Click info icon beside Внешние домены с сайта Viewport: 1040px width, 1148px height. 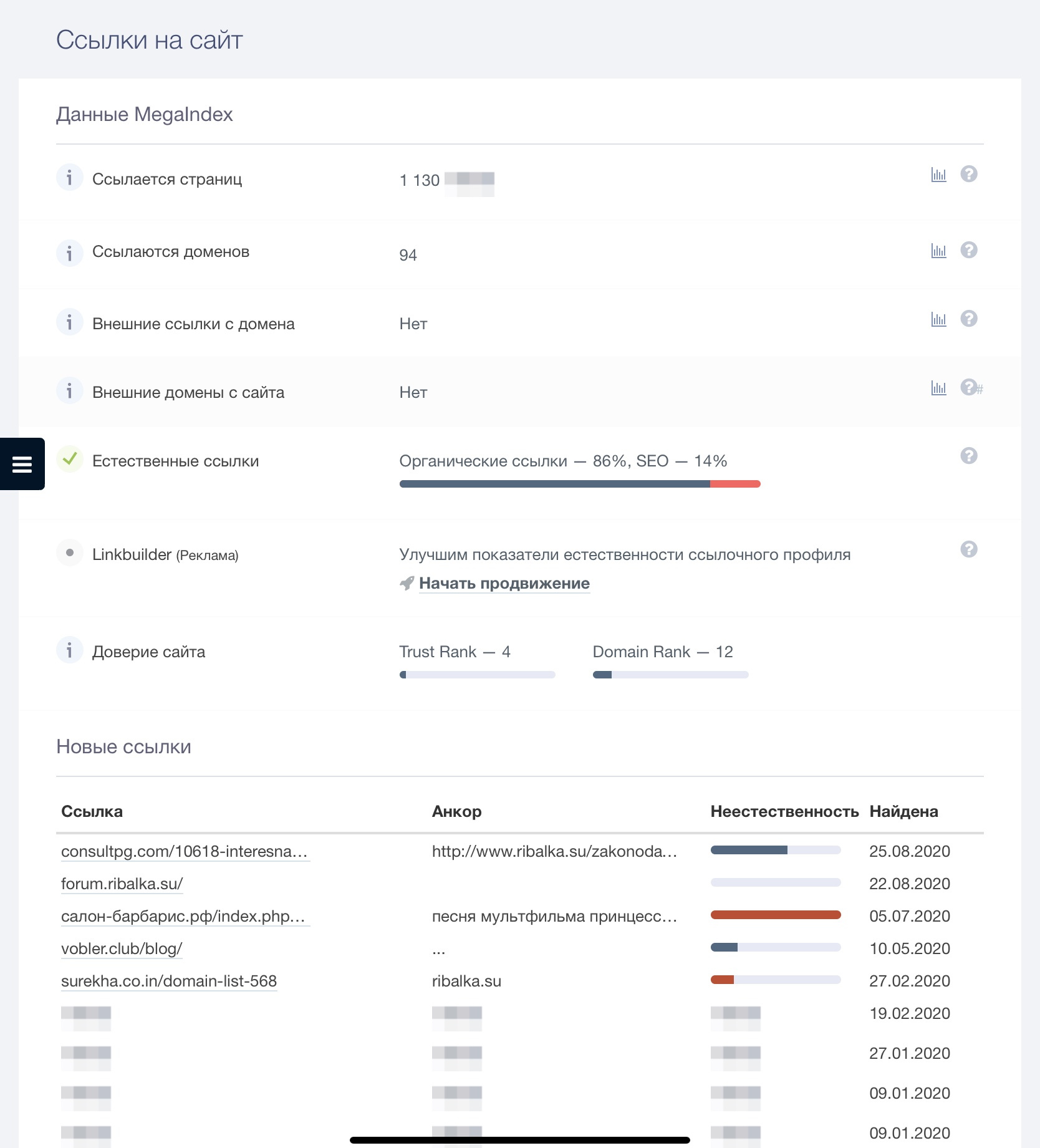click(69, 391)
